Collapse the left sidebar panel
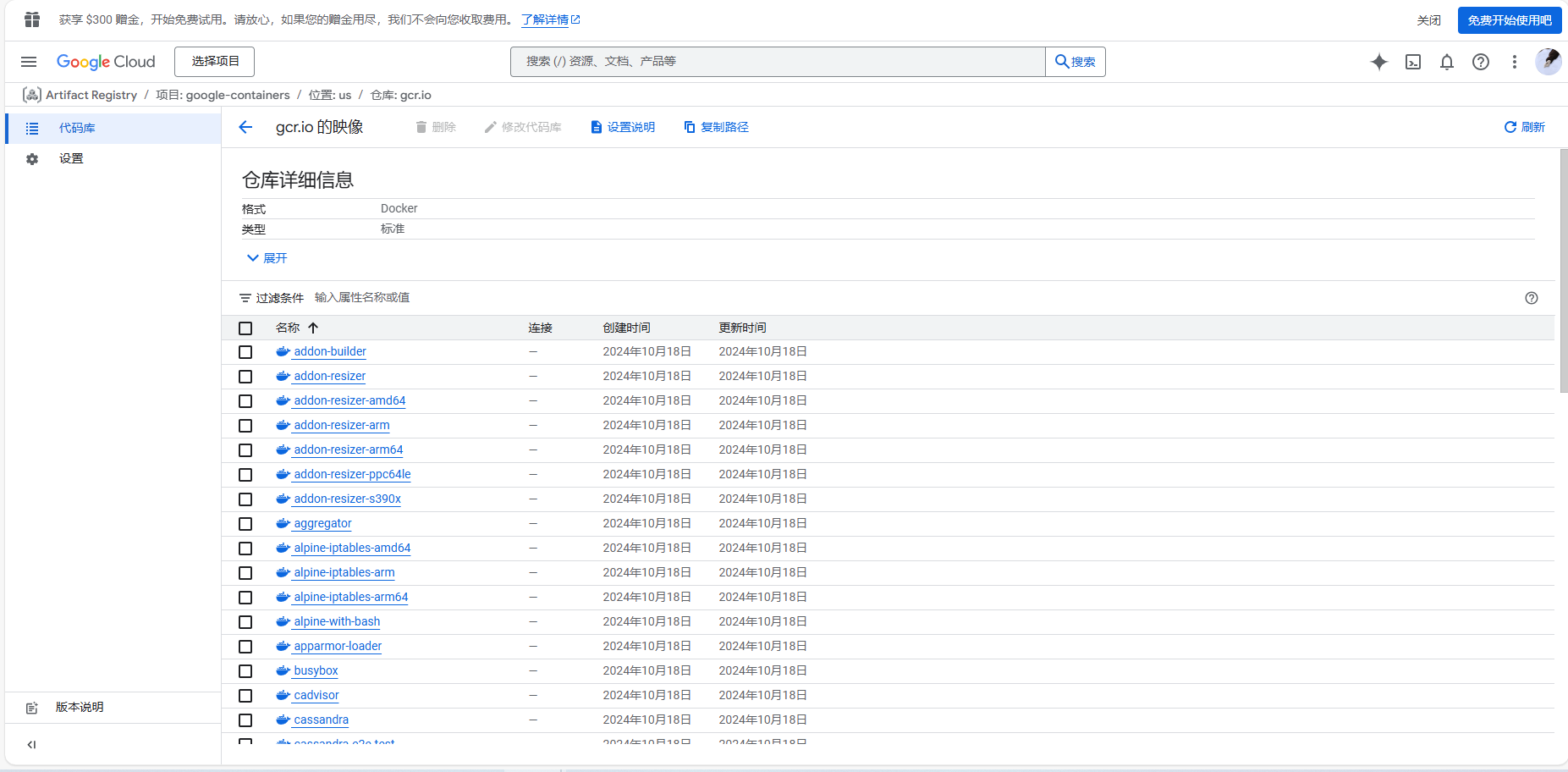 (x=31, y=745)
